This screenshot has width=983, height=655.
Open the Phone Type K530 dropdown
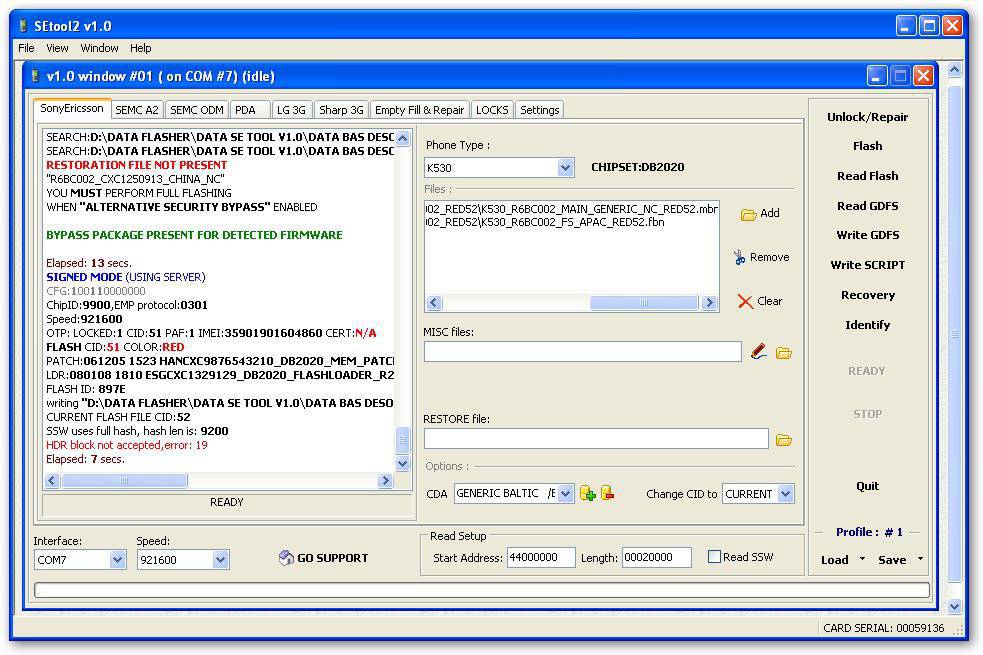(x=565, y=168)
